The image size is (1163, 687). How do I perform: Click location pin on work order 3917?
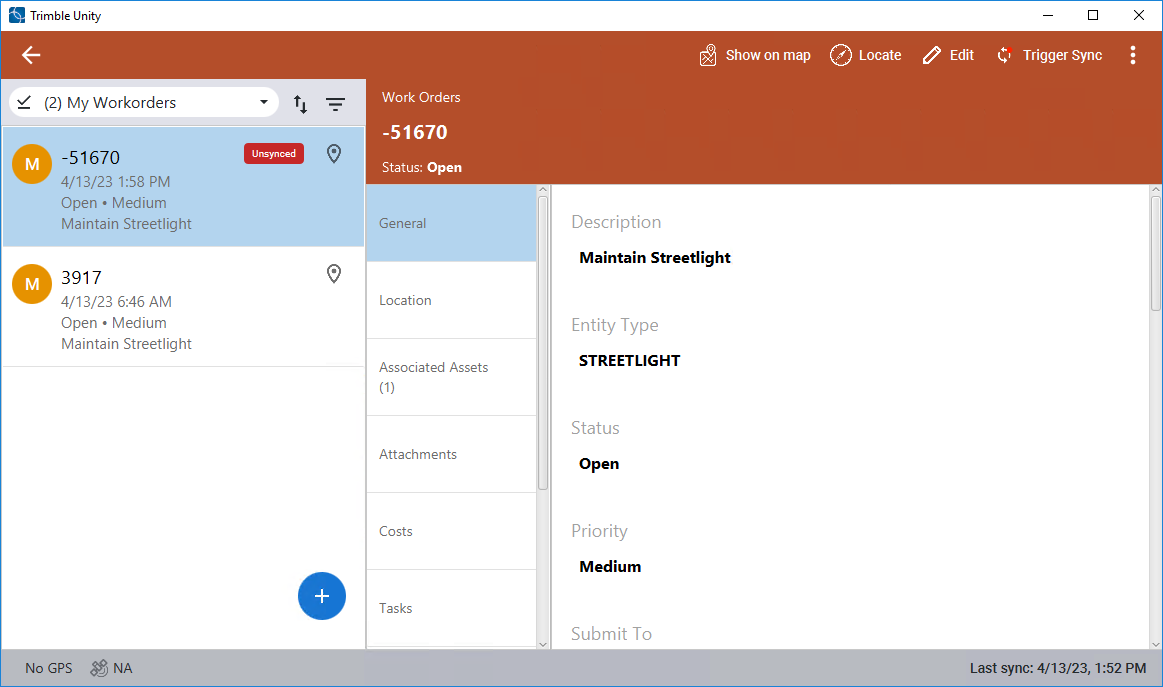[334, 273]
